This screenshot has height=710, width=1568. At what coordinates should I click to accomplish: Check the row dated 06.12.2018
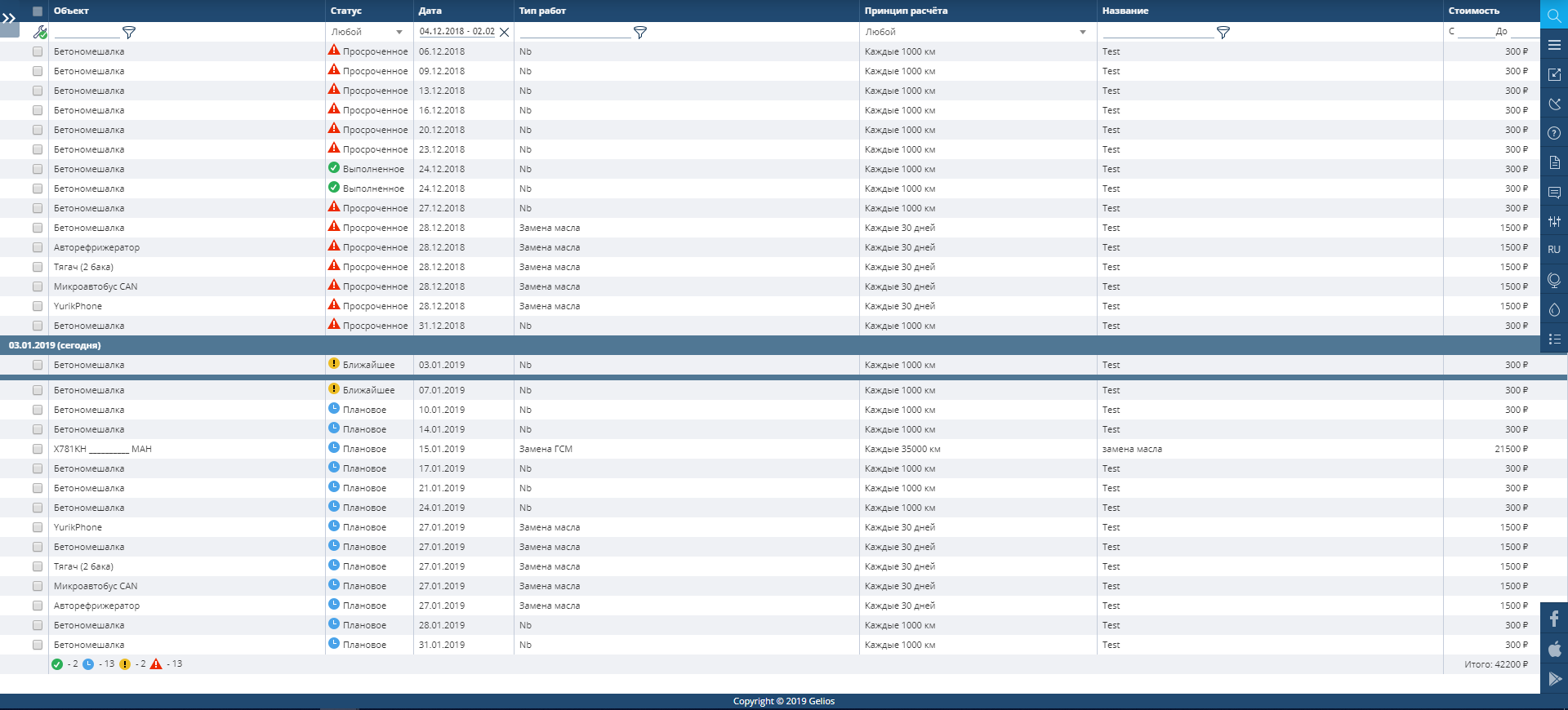[38, 51]
